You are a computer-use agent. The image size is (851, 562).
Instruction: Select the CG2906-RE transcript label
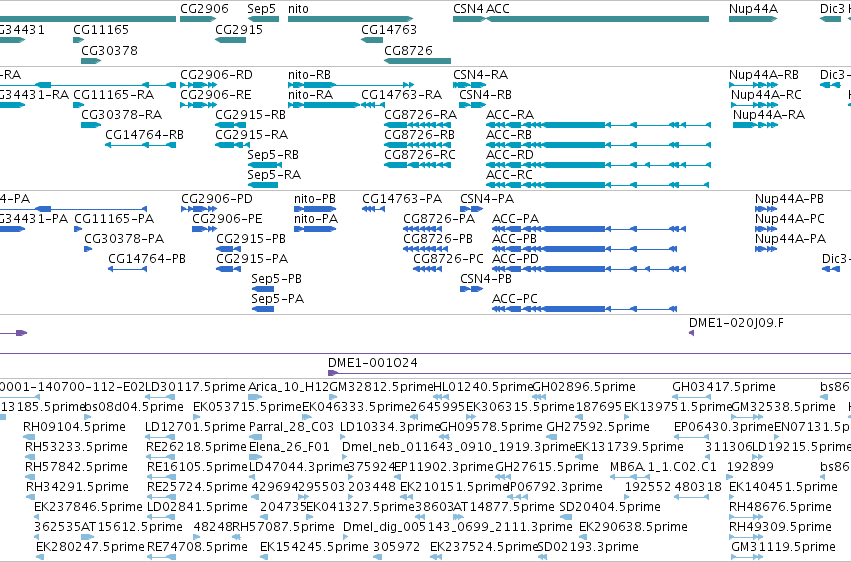(x=216, y=94)
